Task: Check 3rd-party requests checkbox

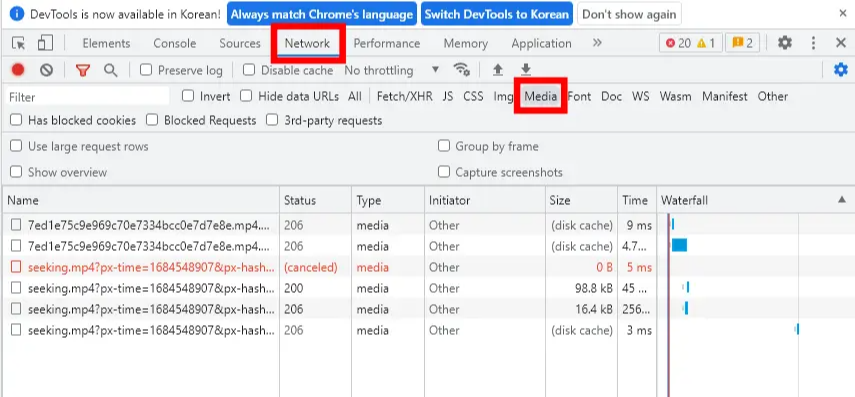Action: [272, 120]
